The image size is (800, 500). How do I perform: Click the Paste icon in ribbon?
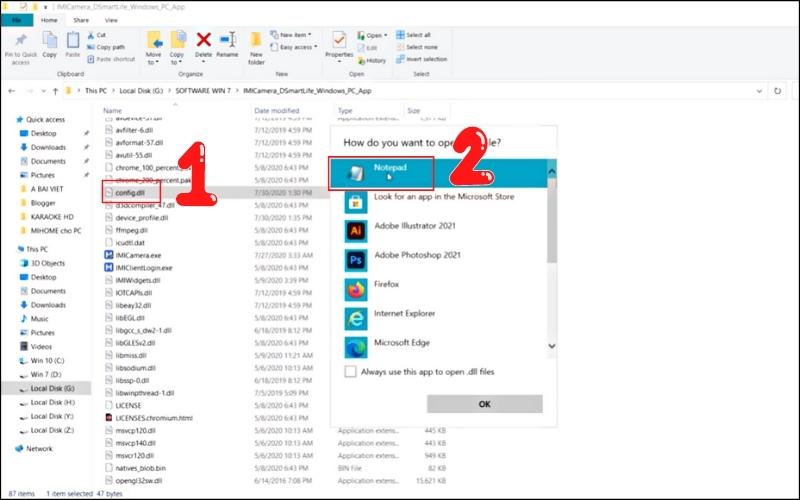tap(72, 40)
